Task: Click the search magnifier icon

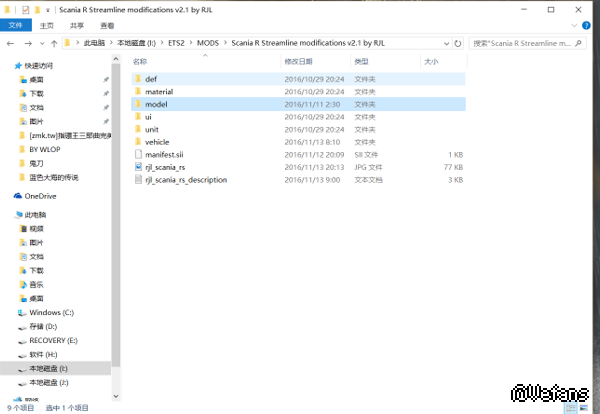Action: point(578,43)
